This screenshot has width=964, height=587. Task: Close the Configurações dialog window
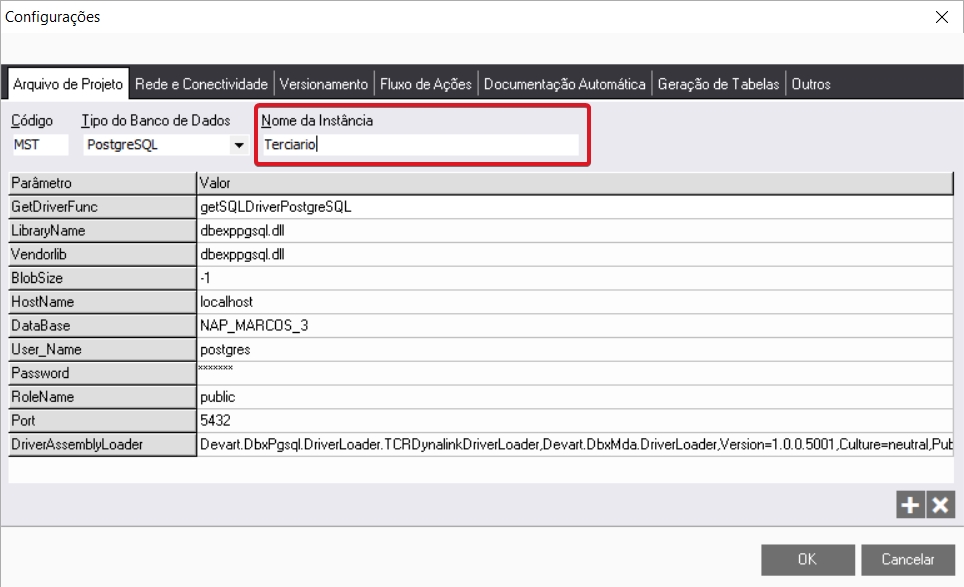(x=940, y=17)
